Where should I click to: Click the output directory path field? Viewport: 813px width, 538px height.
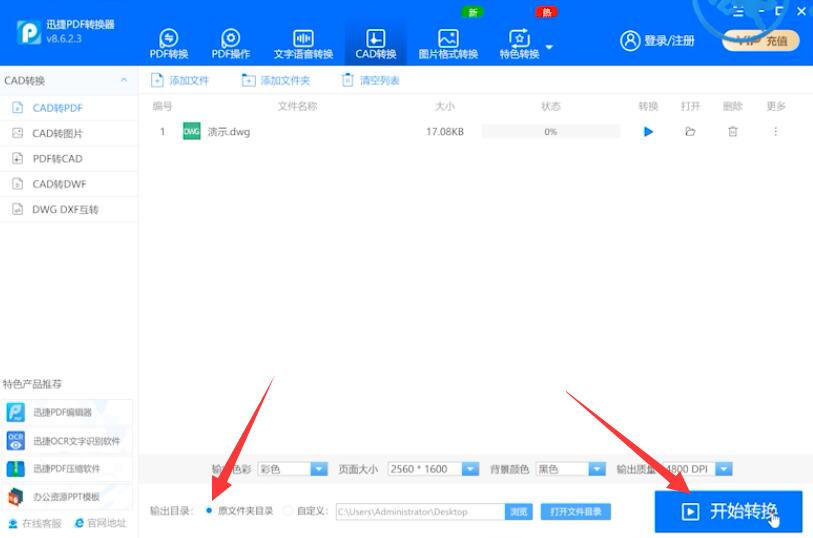pos(420,512)
